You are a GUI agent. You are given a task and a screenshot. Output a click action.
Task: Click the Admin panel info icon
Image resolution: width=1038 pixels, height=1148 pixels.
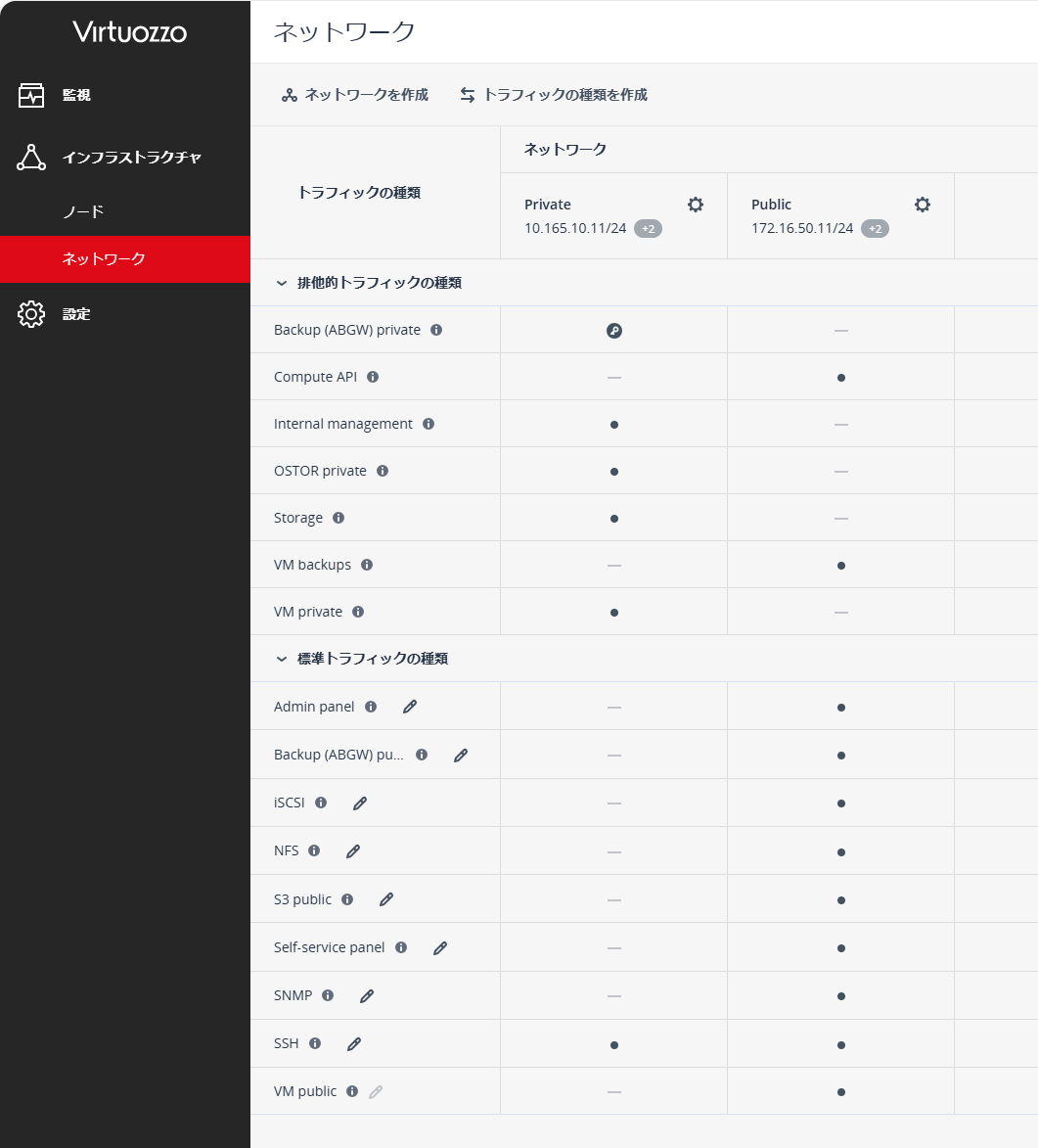[x=371, y=707]
